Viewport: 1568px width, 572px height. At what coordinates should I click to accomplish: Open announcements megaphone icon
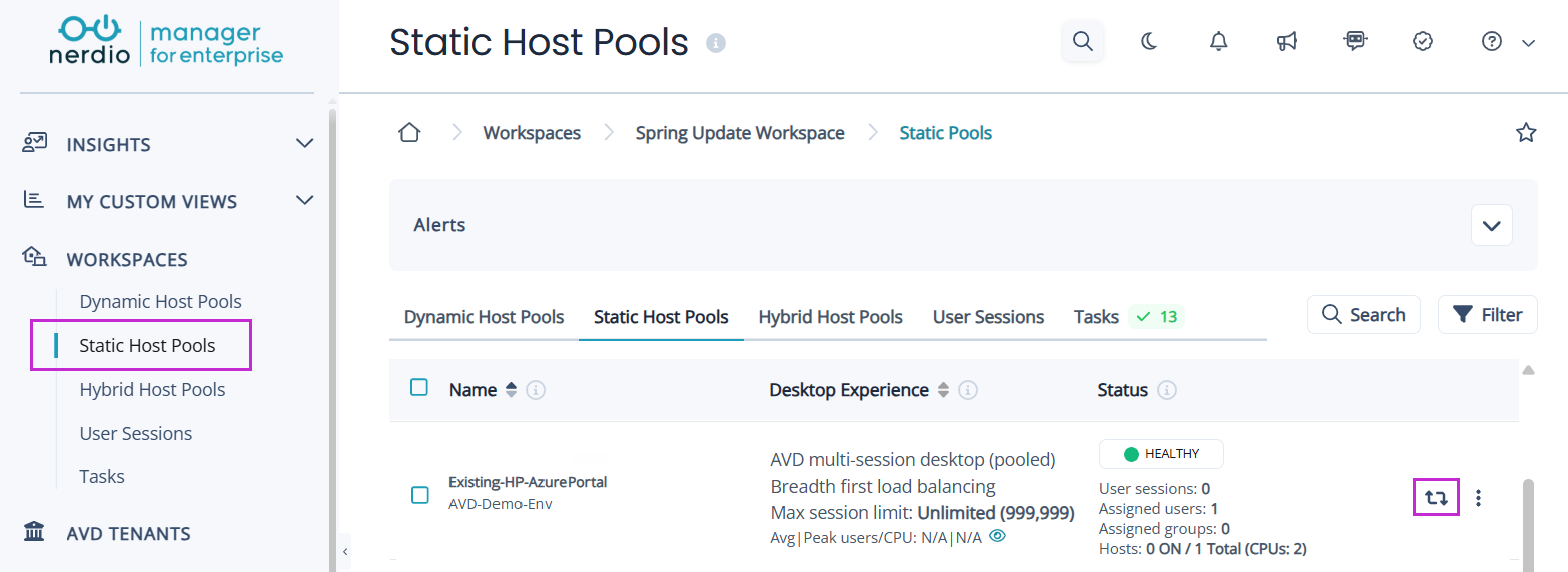click(1287, 41)
